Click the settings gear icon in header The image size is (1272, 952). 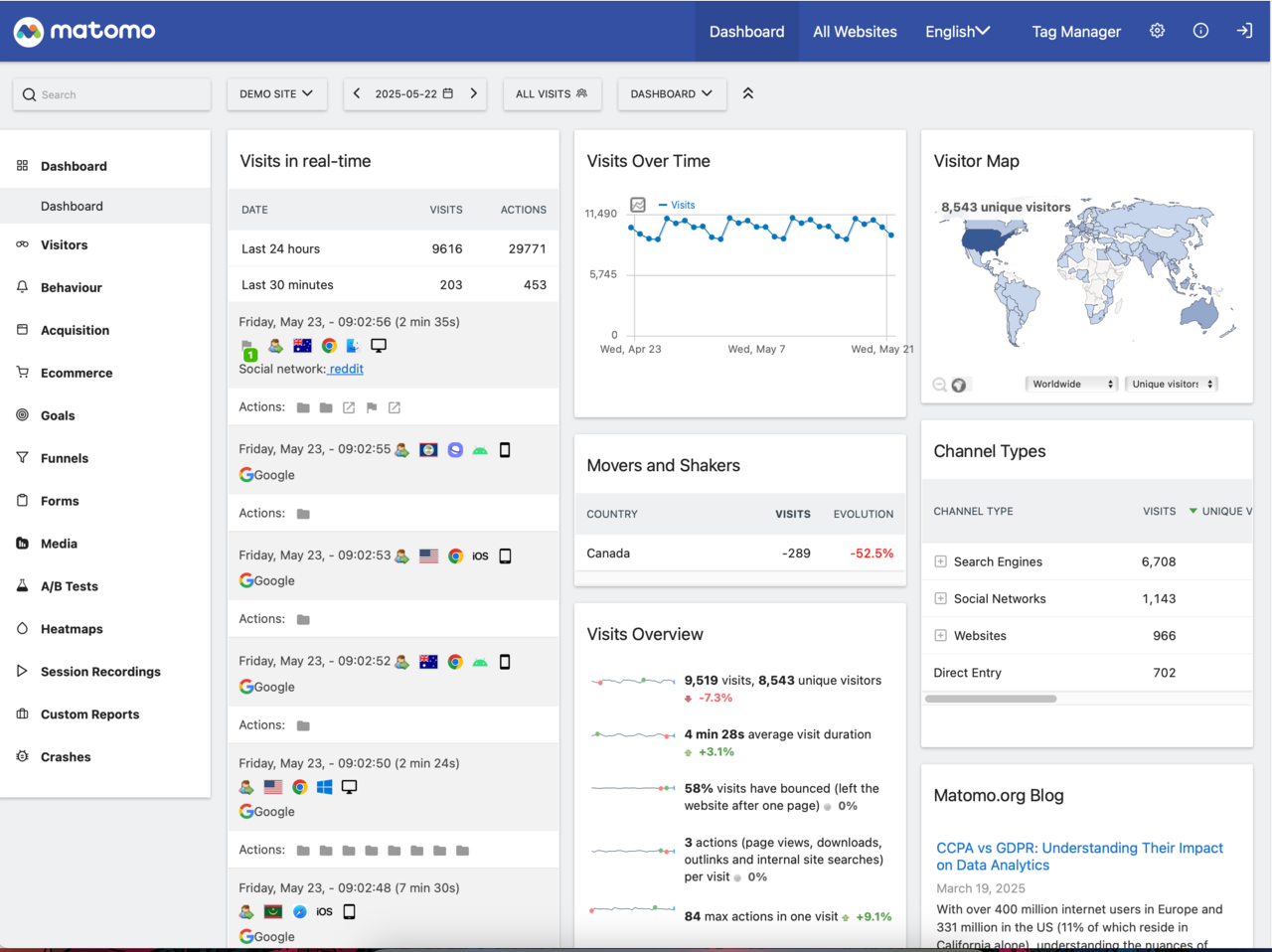[x=1157, y=31]
